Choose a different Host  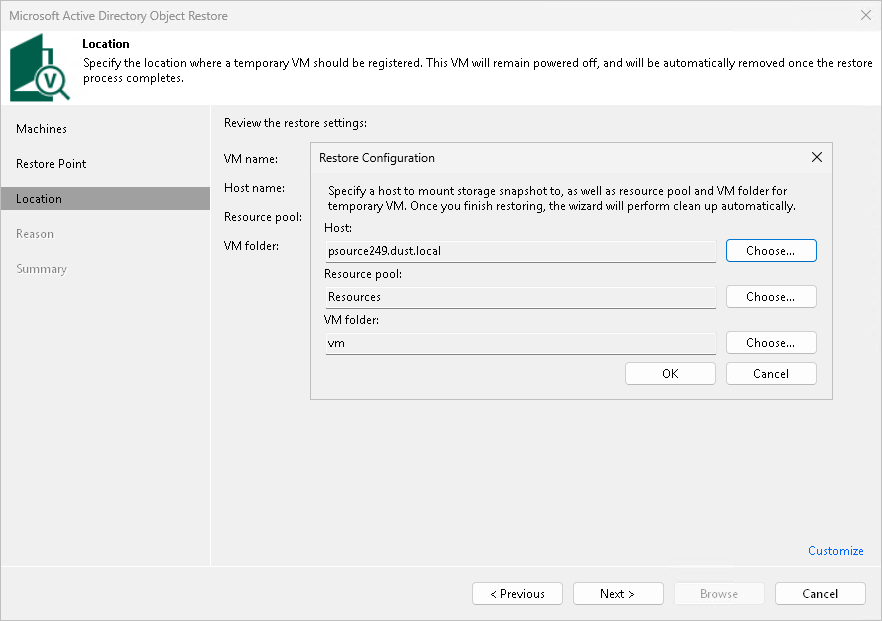point(771,251)
